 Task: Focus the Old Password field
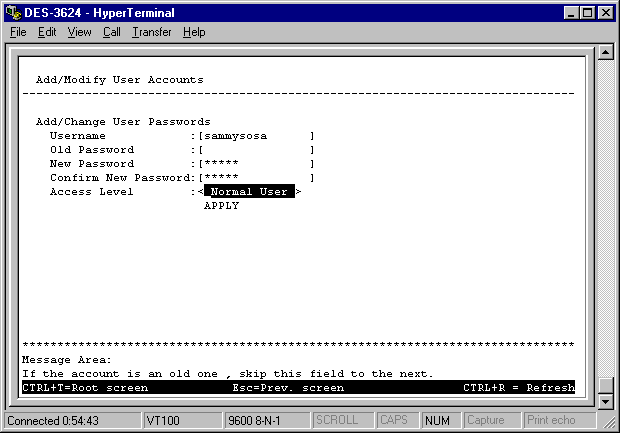(x=255, y=150)
